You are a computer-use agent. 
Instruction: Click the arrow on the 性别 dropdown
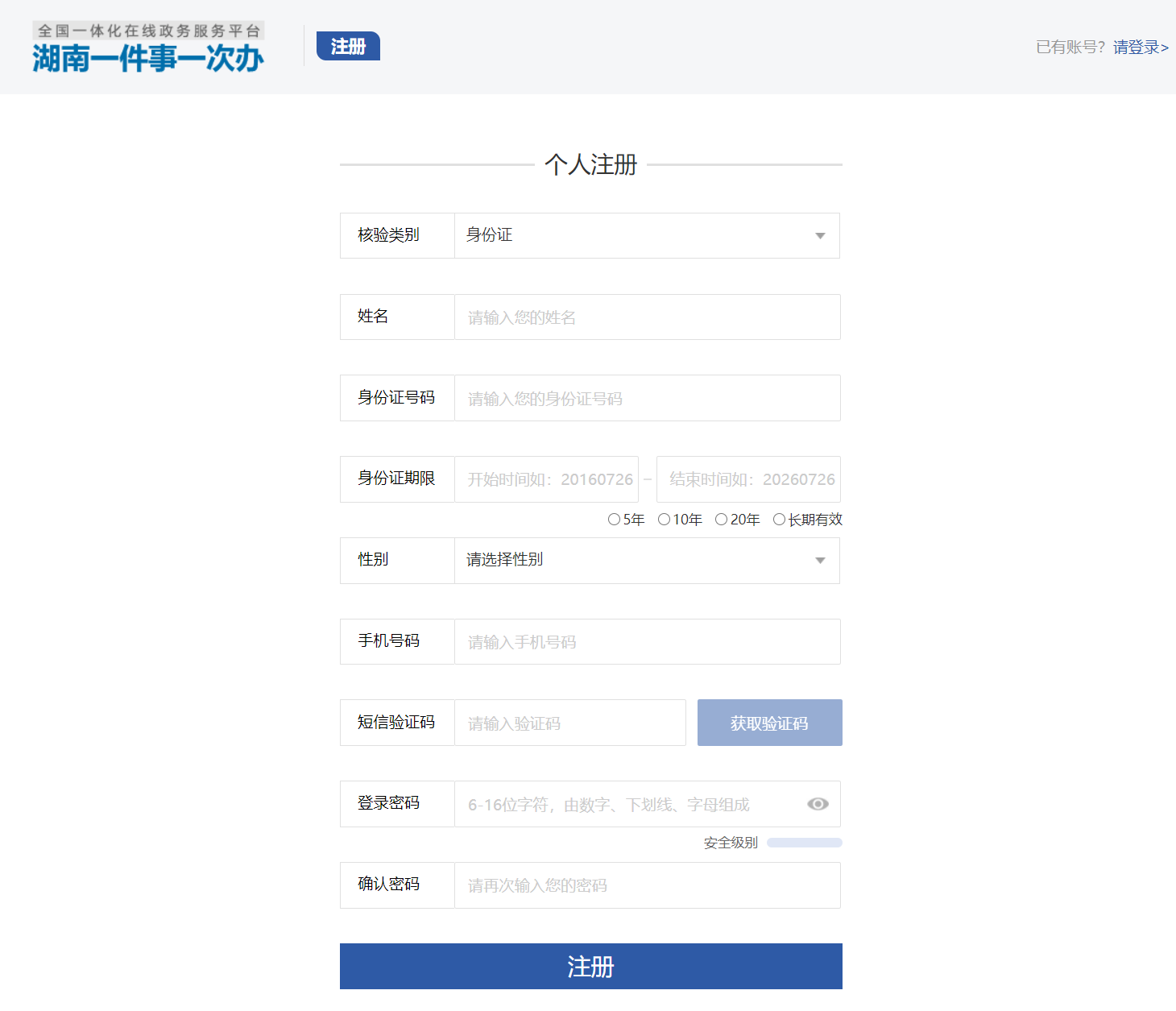tap(820, 561)
